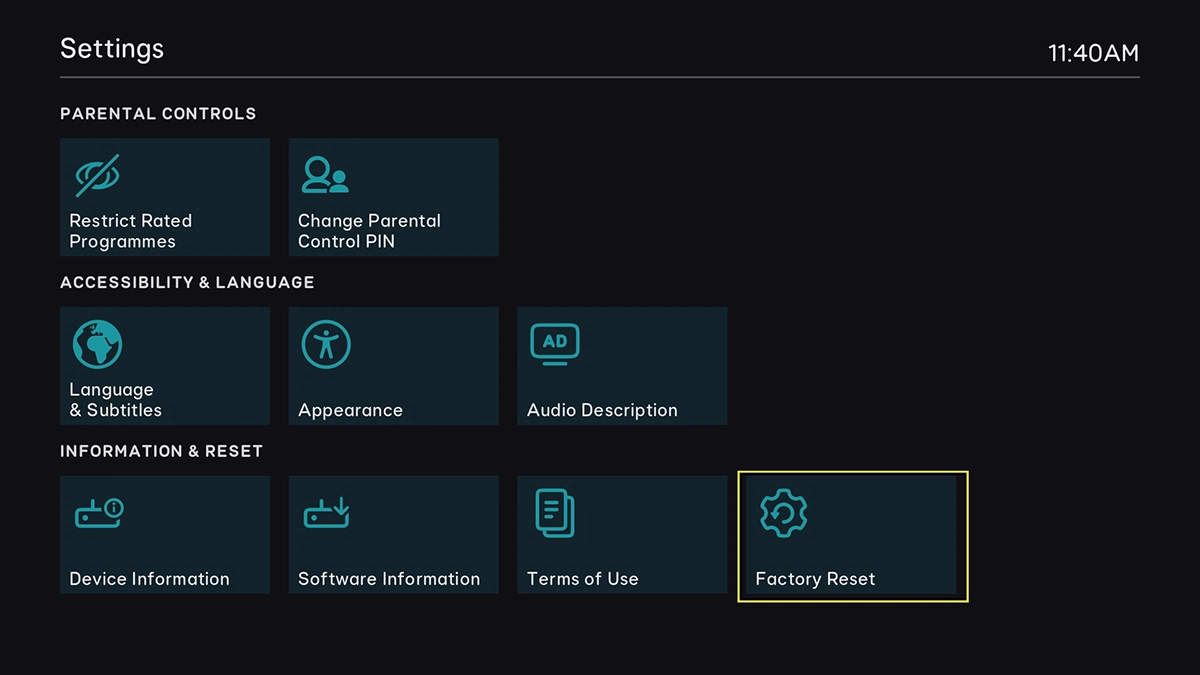The width and height of the screenshot is (1200, 675).
Task: Open Language & Subtitles text label
Action: click(x=115, y=400)
